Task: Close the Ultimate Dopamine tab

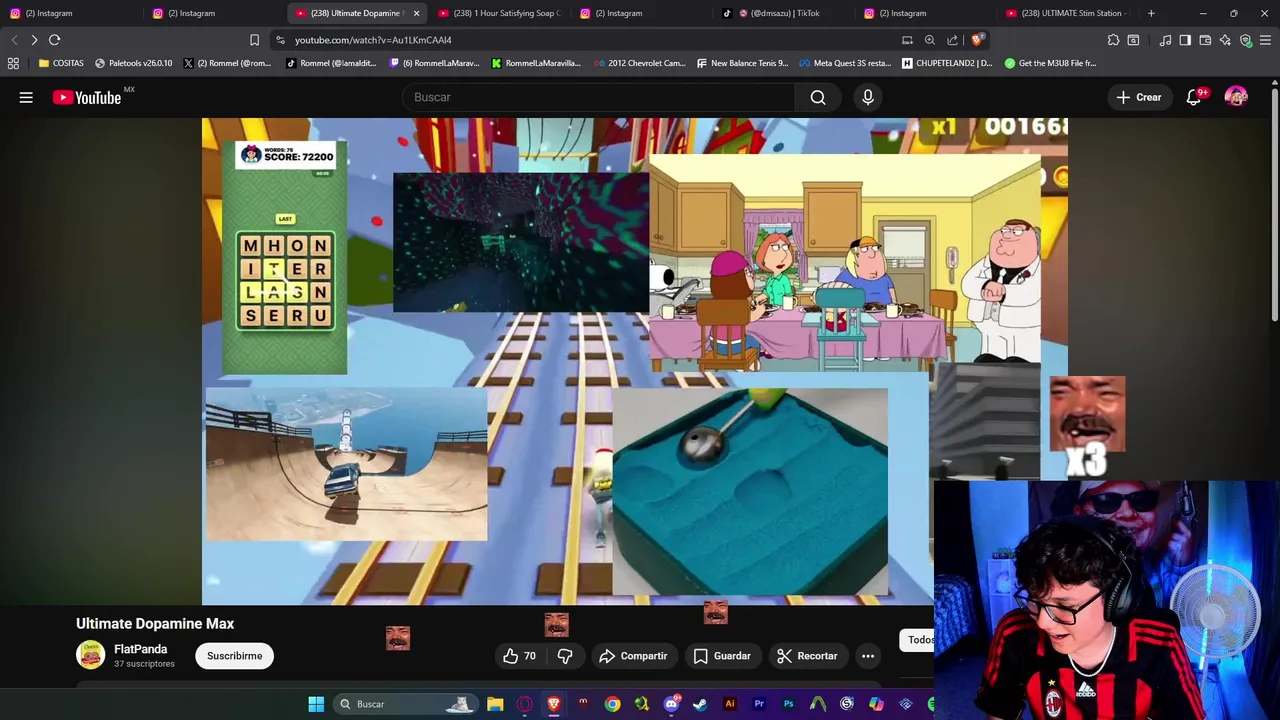Action: pyautogui.click(x=416, y=13)
